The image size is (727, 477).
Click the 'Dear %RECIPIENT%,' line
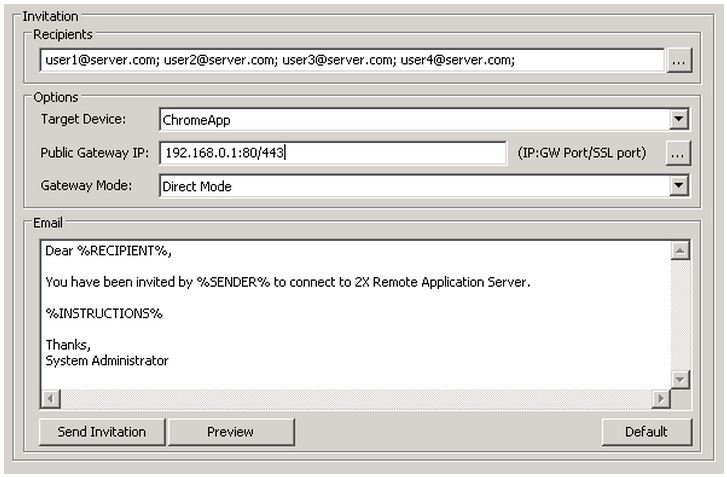[x=108, y=251]
